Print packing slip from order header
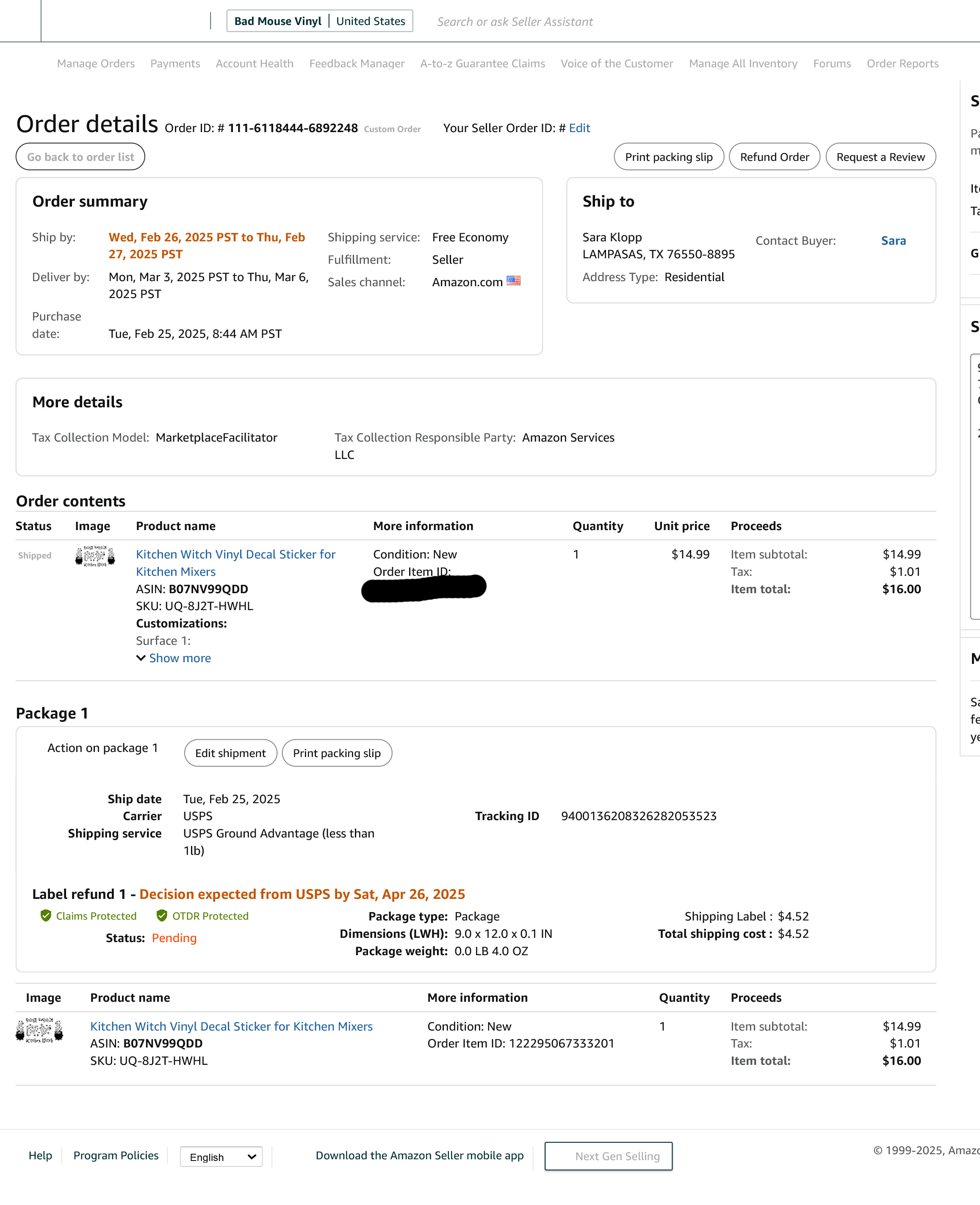Viewport: 980px width, 1205px height. click(x=669, y=157)
